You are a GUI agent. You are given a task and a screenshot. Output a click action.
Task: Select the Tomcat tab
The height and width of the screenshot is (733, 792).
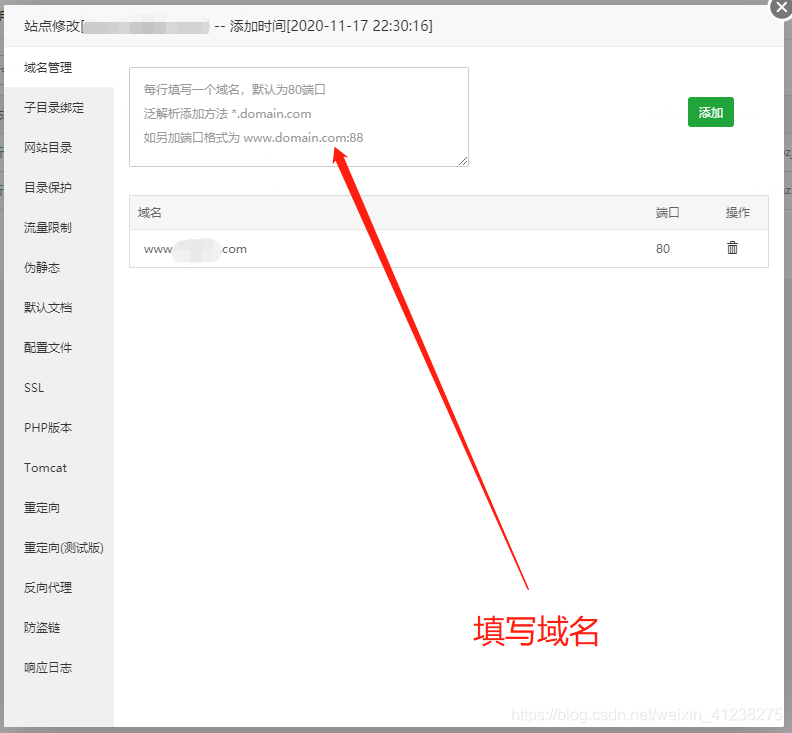[x=59, y=467]
